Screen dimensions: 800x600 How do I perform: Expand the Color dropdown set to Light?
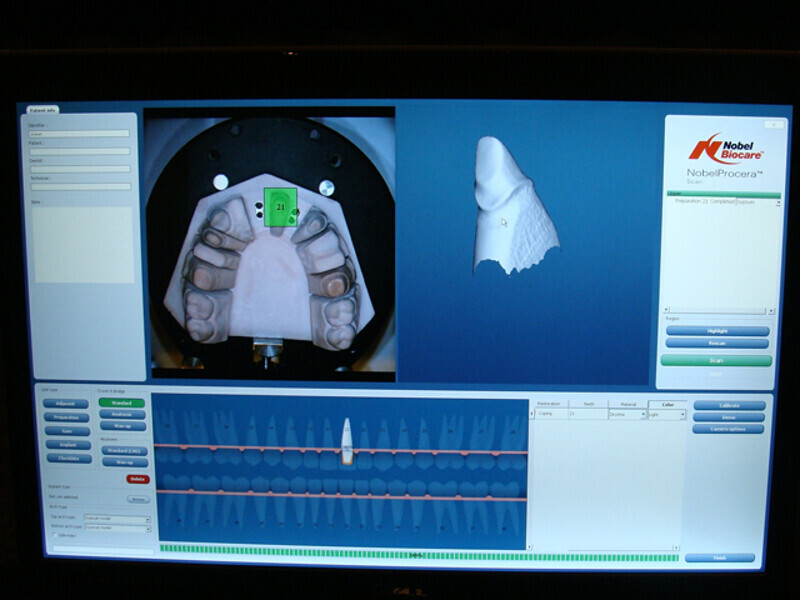(x=682, y=414)
